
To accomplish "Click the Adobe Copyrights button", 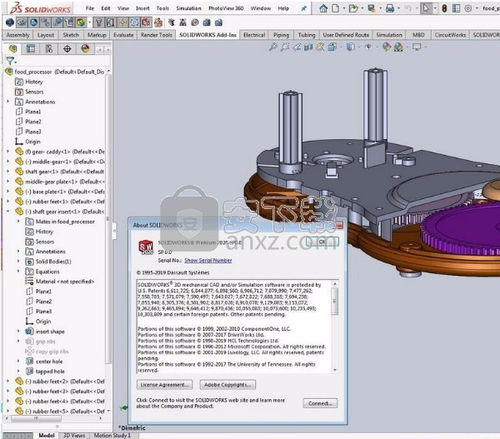I will point(228,385).
